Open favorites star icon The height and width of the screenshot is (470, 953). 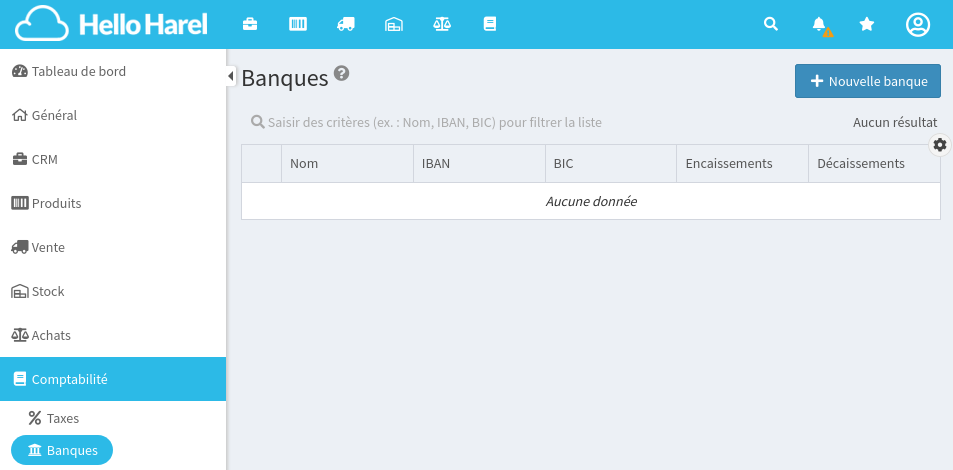pyautogui.click(x=867, y=24)
